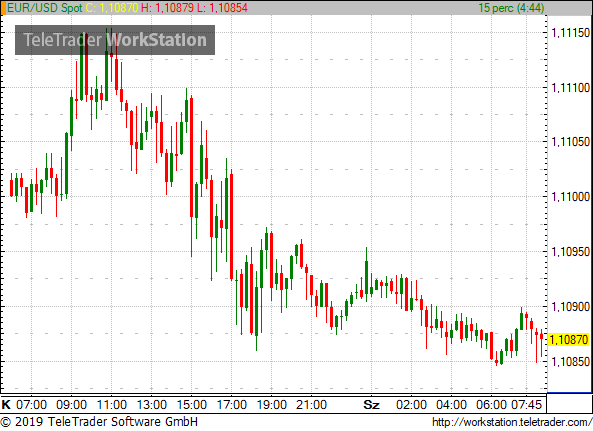
Task: Click the © 2019 TeleTrader Software GmbH text
Action: tap(99, 422)
